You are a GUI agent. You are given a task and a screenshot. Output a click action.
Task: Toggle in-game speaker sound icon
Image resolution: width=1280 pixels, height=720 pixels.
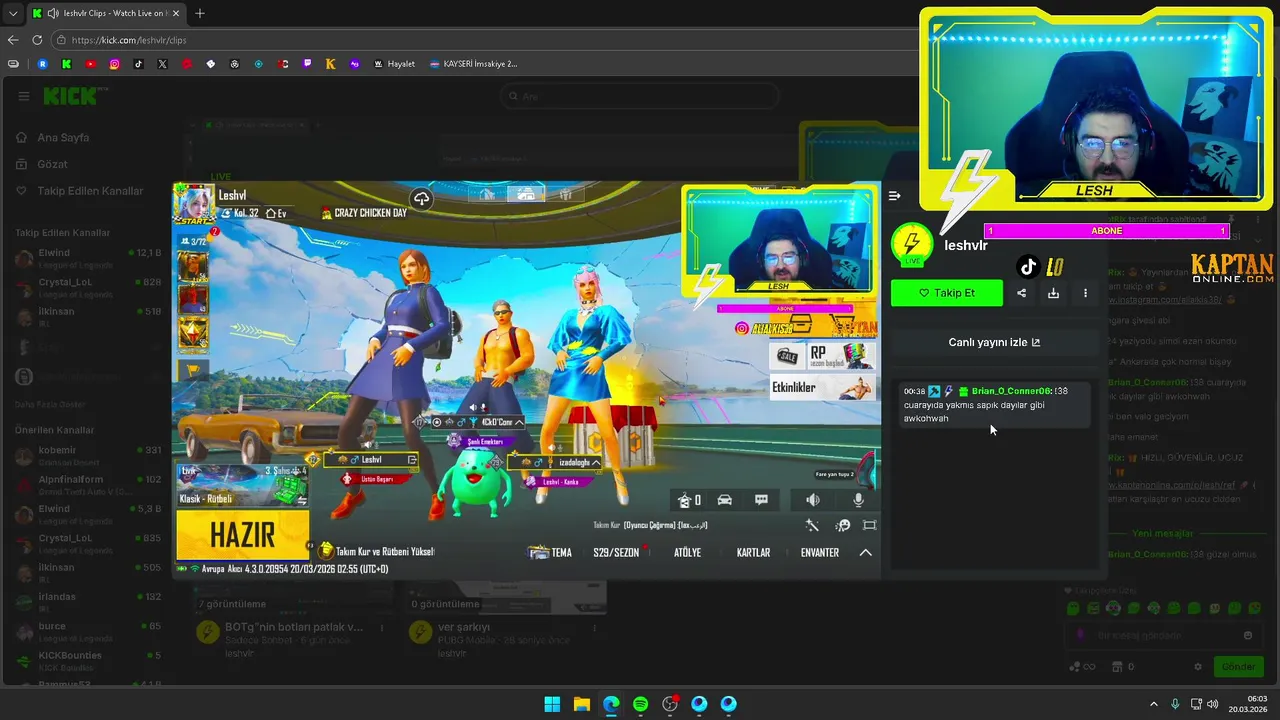click(x=813, y=500)
